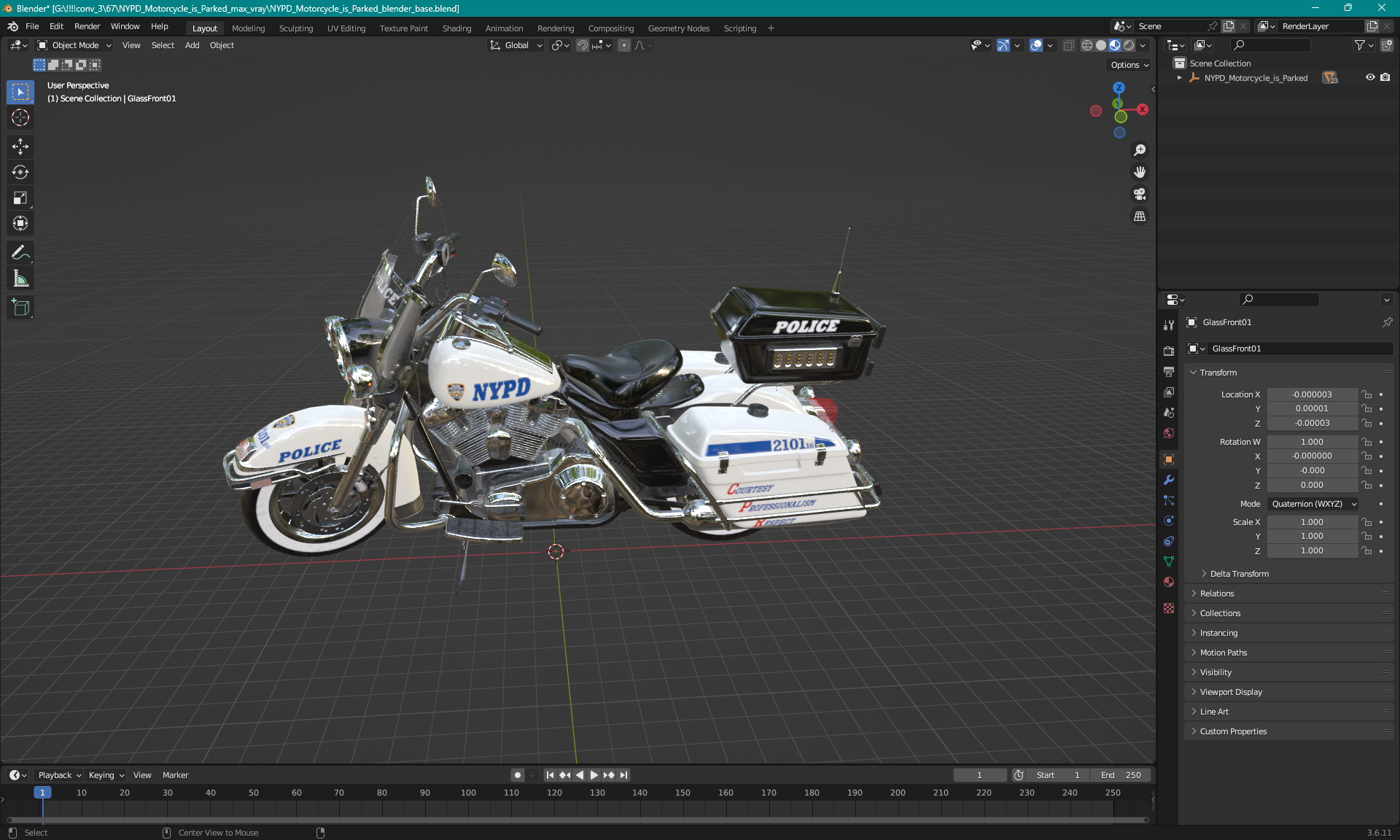Screen dimensions: 1400x840
Task: Toggle auto keying record button
Action: [x=518, y=775]
